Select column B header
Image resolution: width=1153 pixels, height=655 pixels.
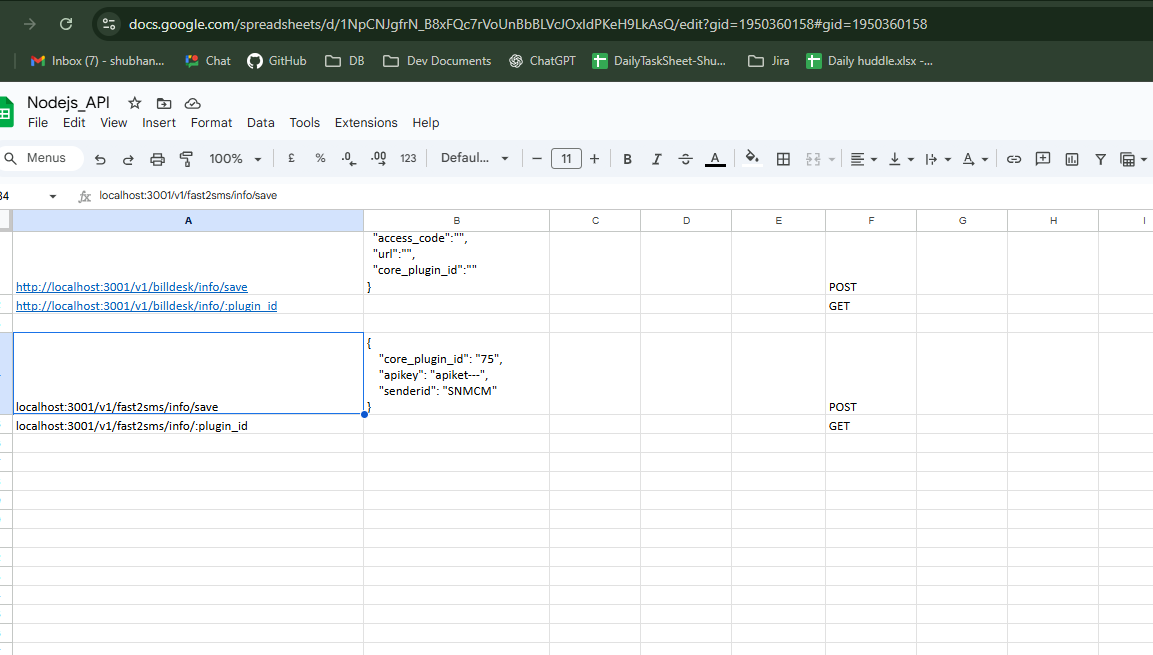point(457,221)
